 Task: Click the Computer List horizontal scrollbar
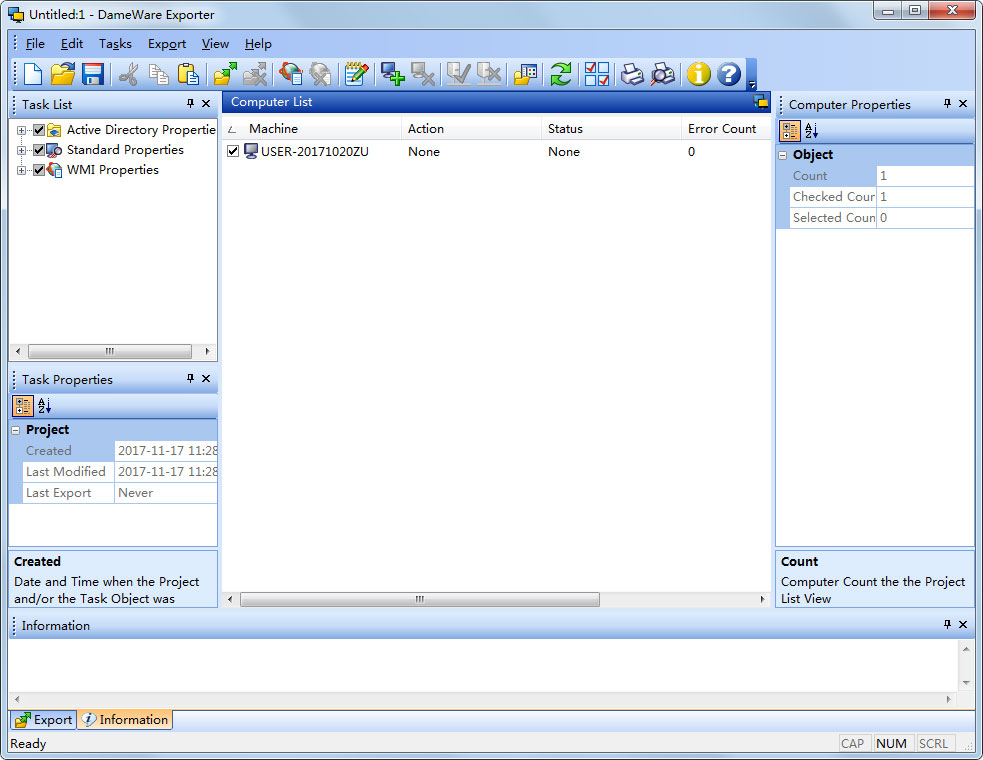click(x=420, y=600)
